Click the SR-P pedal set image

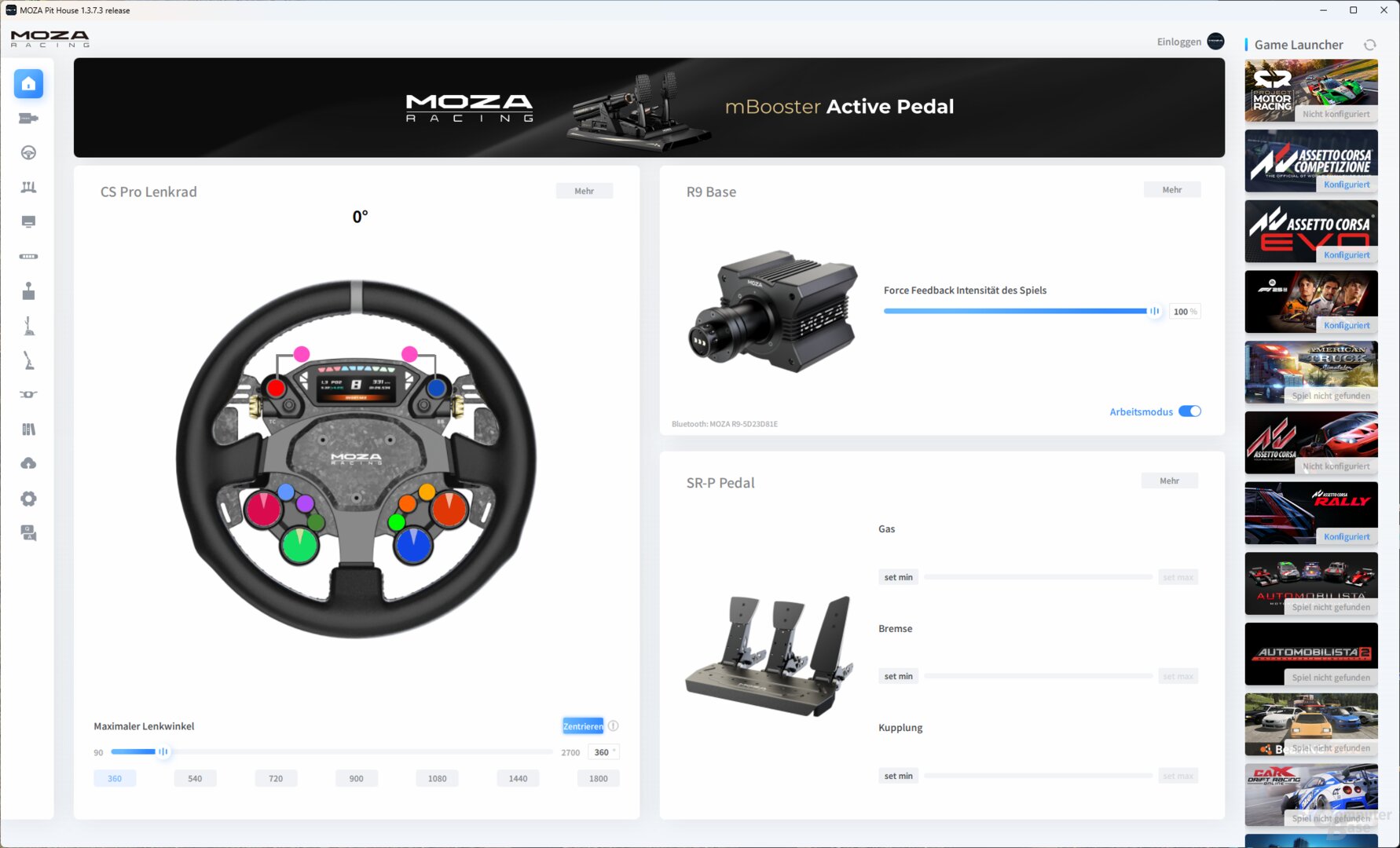pos(769,656)
